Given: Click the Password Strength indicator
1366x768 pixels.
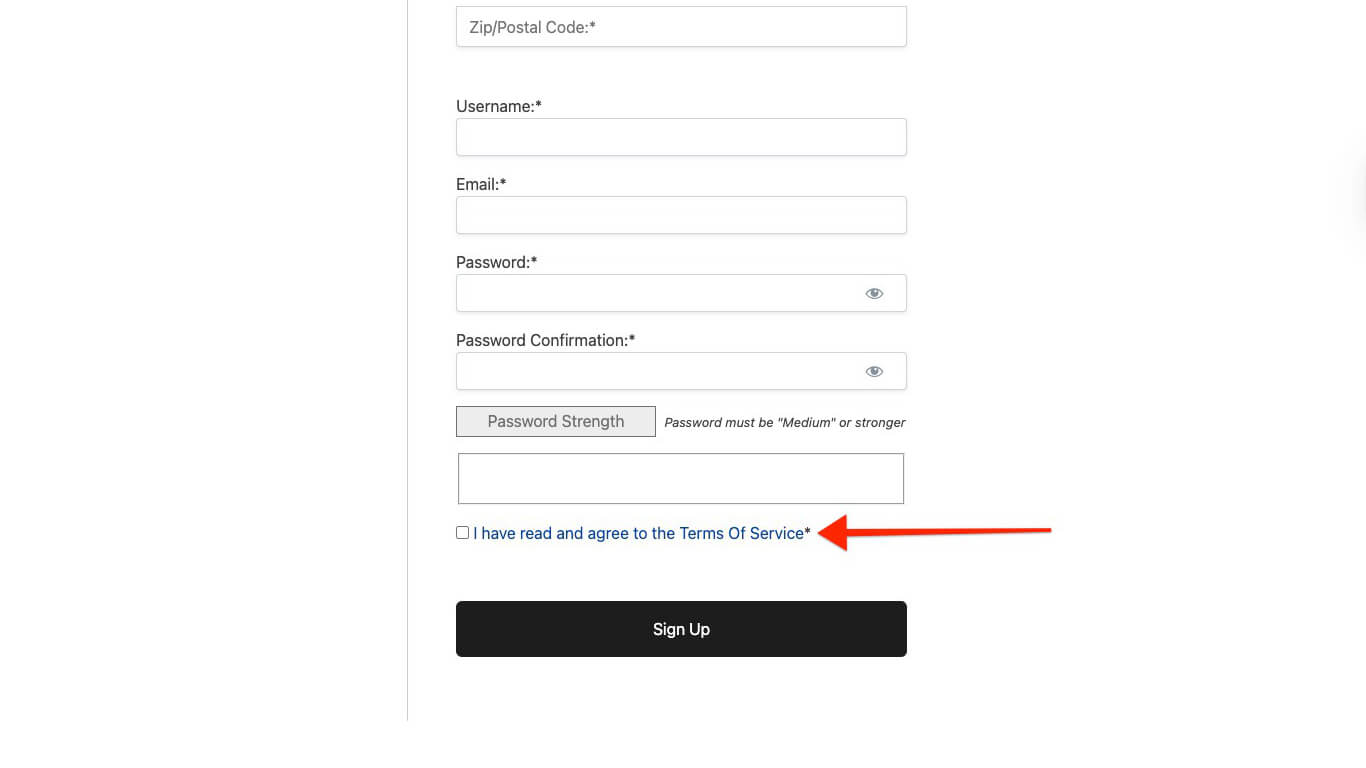Looking at the screenshot, I should pos(555,421).
